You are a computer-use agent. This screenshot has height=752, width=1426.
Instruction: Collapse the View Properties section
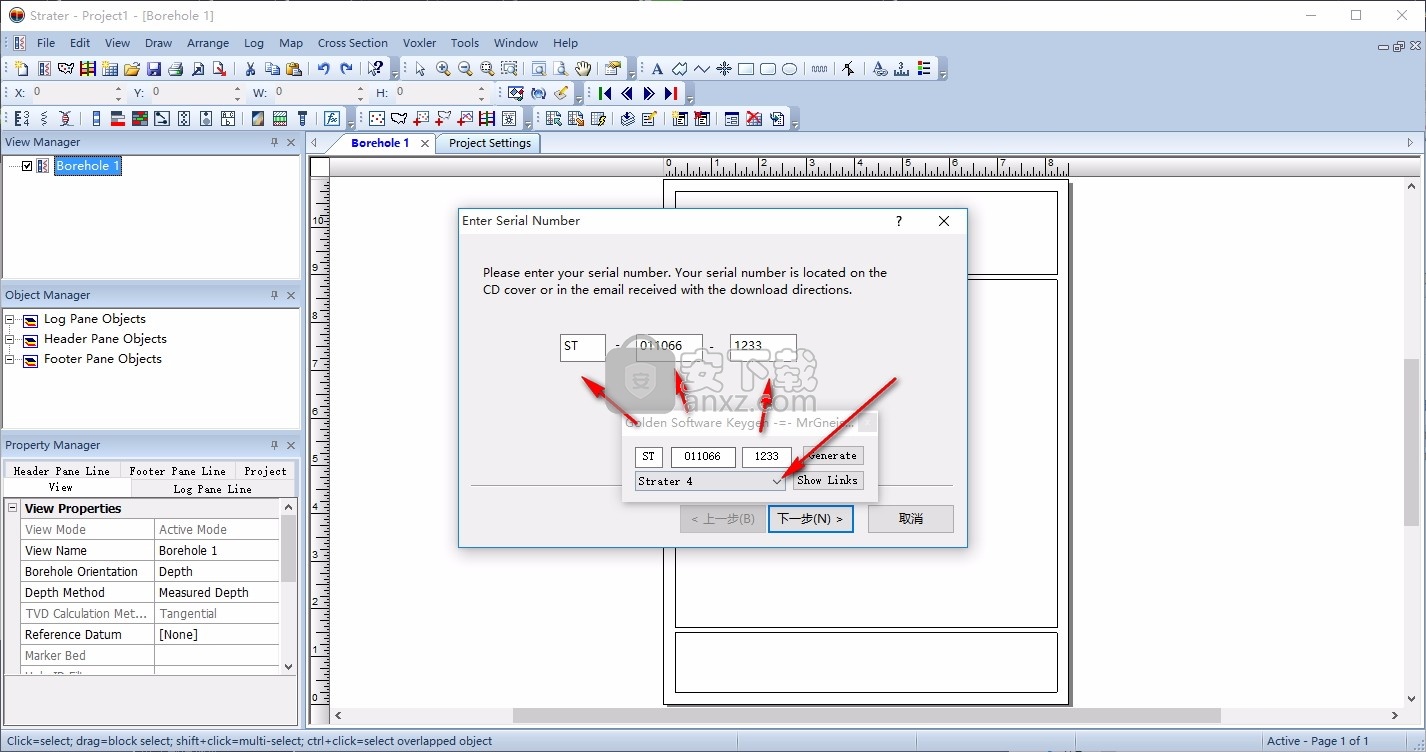coord(13,508)
